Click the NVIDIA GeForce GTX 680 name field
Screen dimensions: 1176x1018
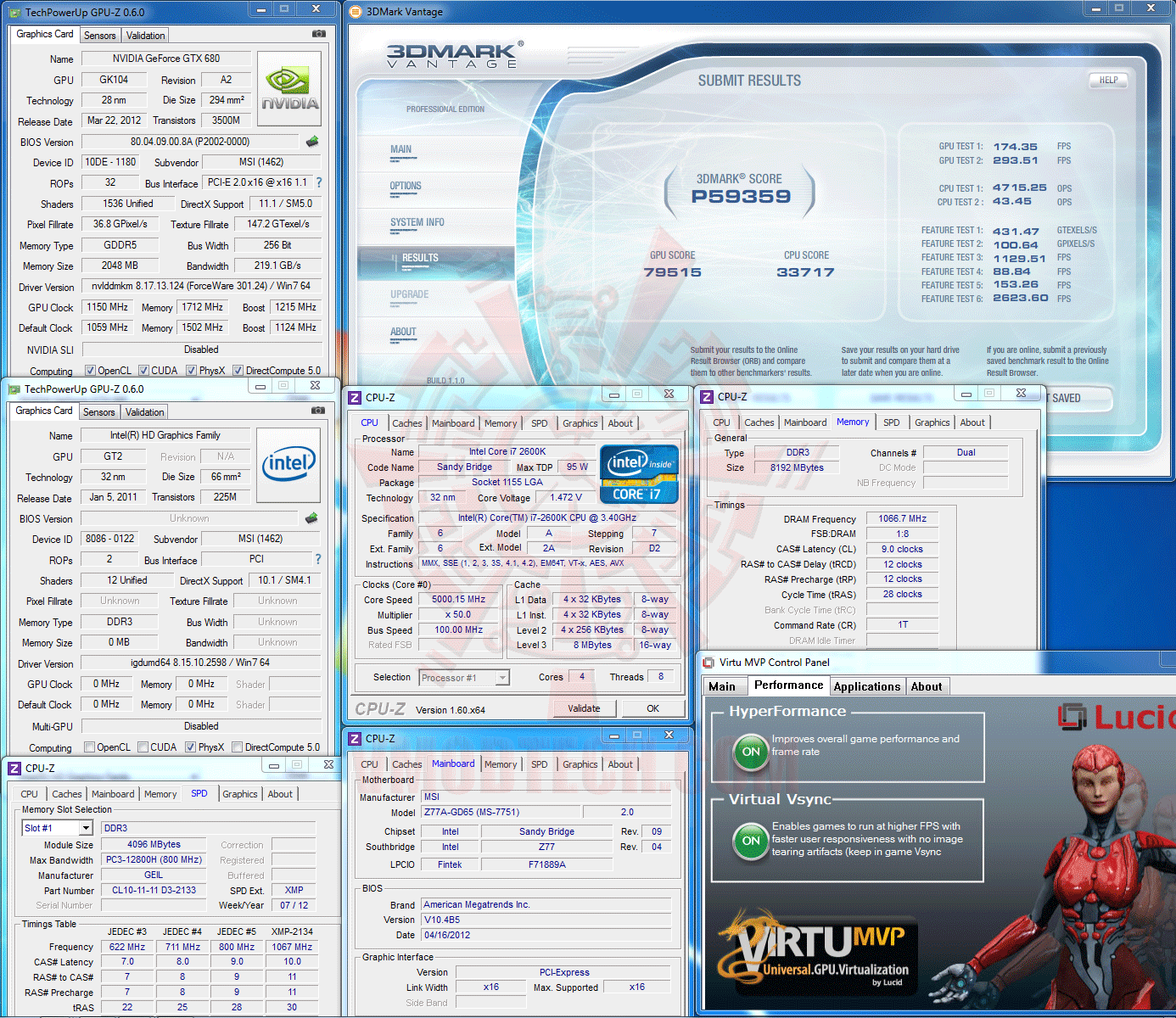click(x=166, y=59)
